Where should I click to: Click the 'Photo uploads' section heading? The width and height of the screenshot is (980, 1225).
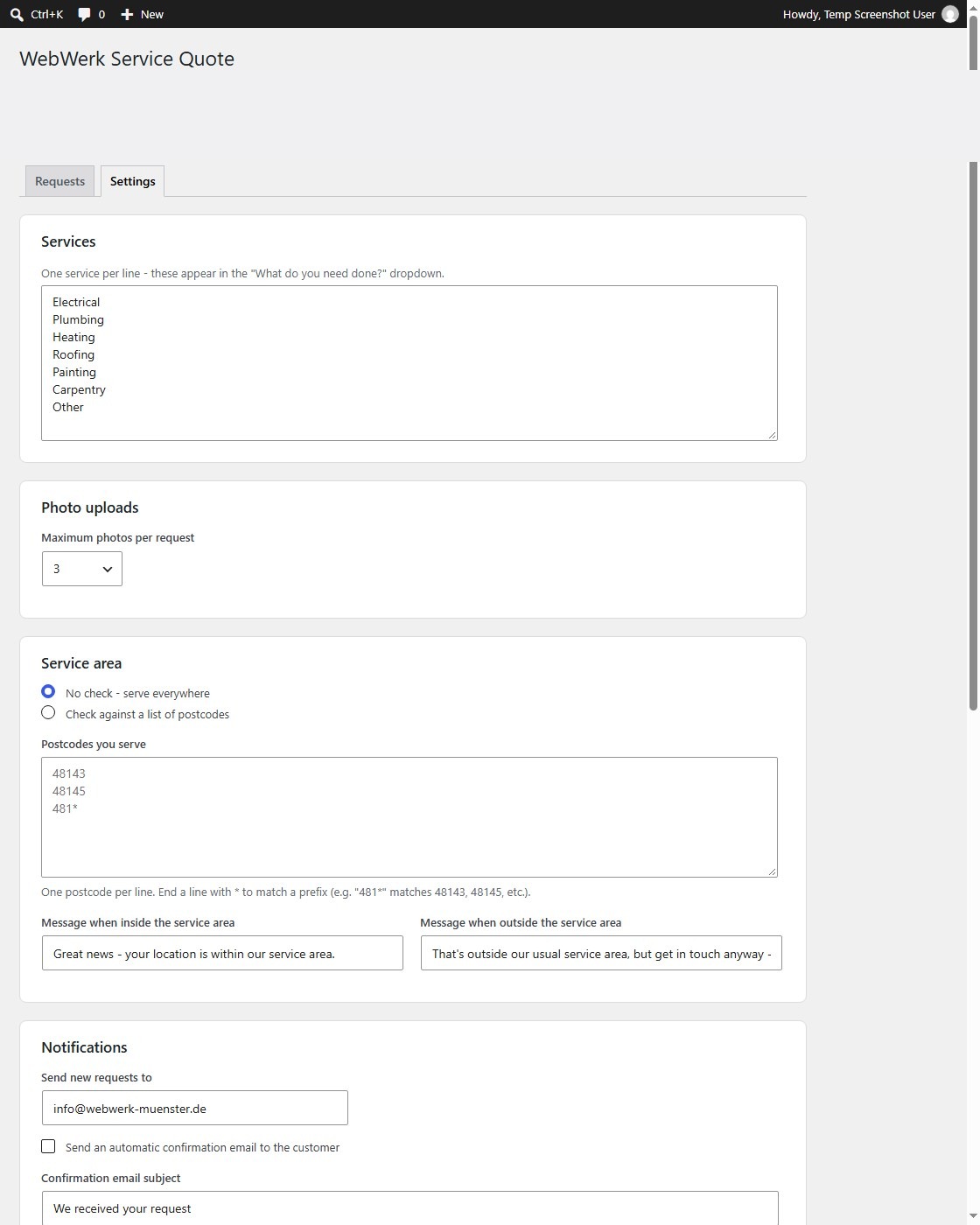(90, 507)
